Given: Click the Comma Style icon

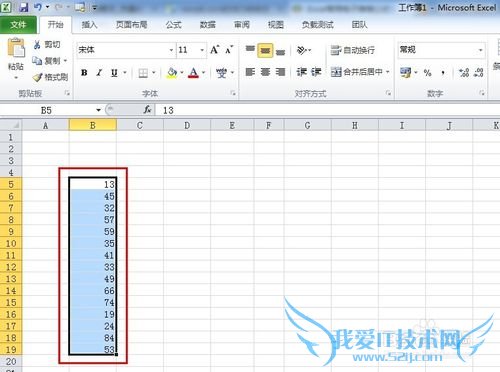Looking at the screenshot, I should 443,72.
